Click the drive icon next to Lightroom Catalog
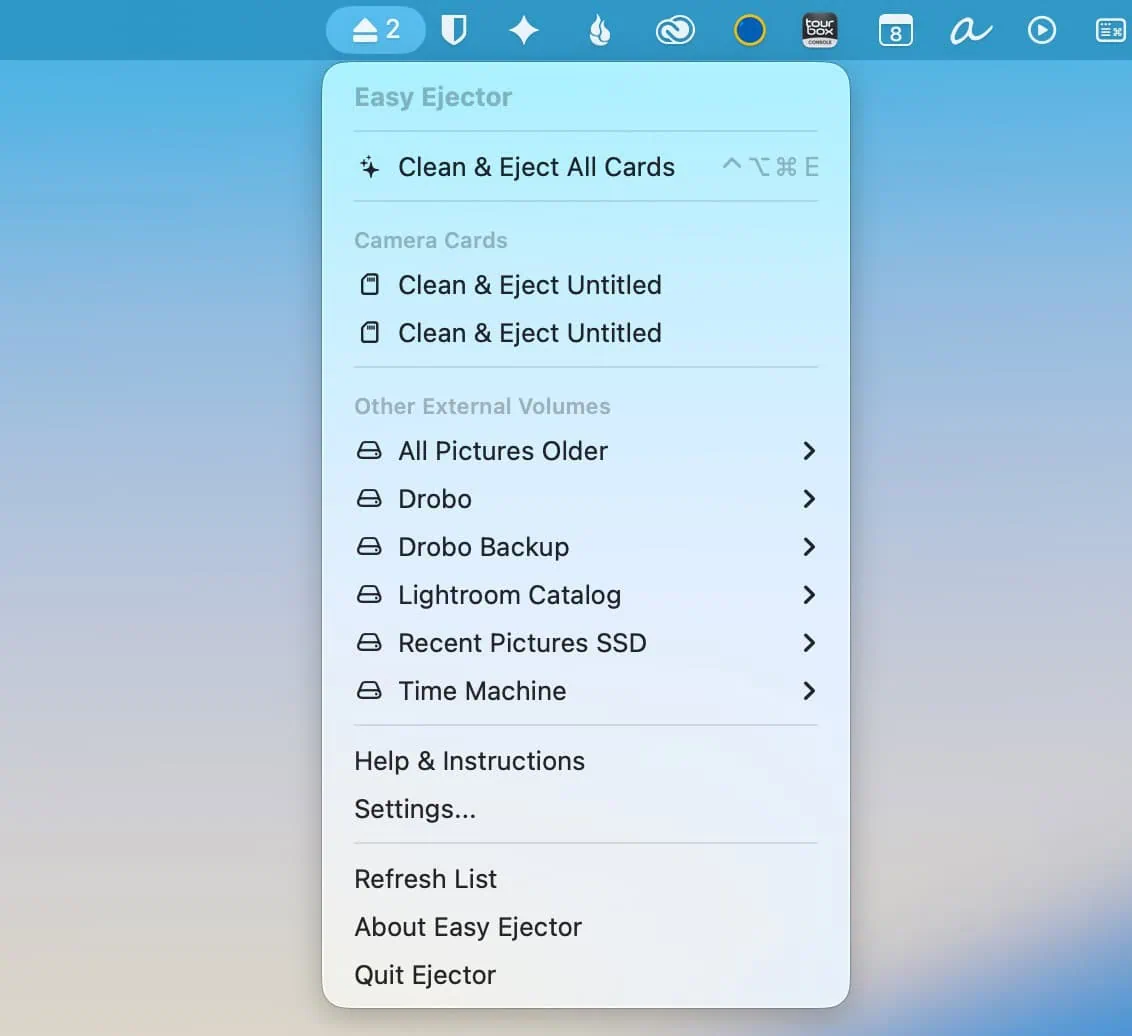Viewport: 1132px width, 1036px height. pyautogui.click(x=369, y=595)
